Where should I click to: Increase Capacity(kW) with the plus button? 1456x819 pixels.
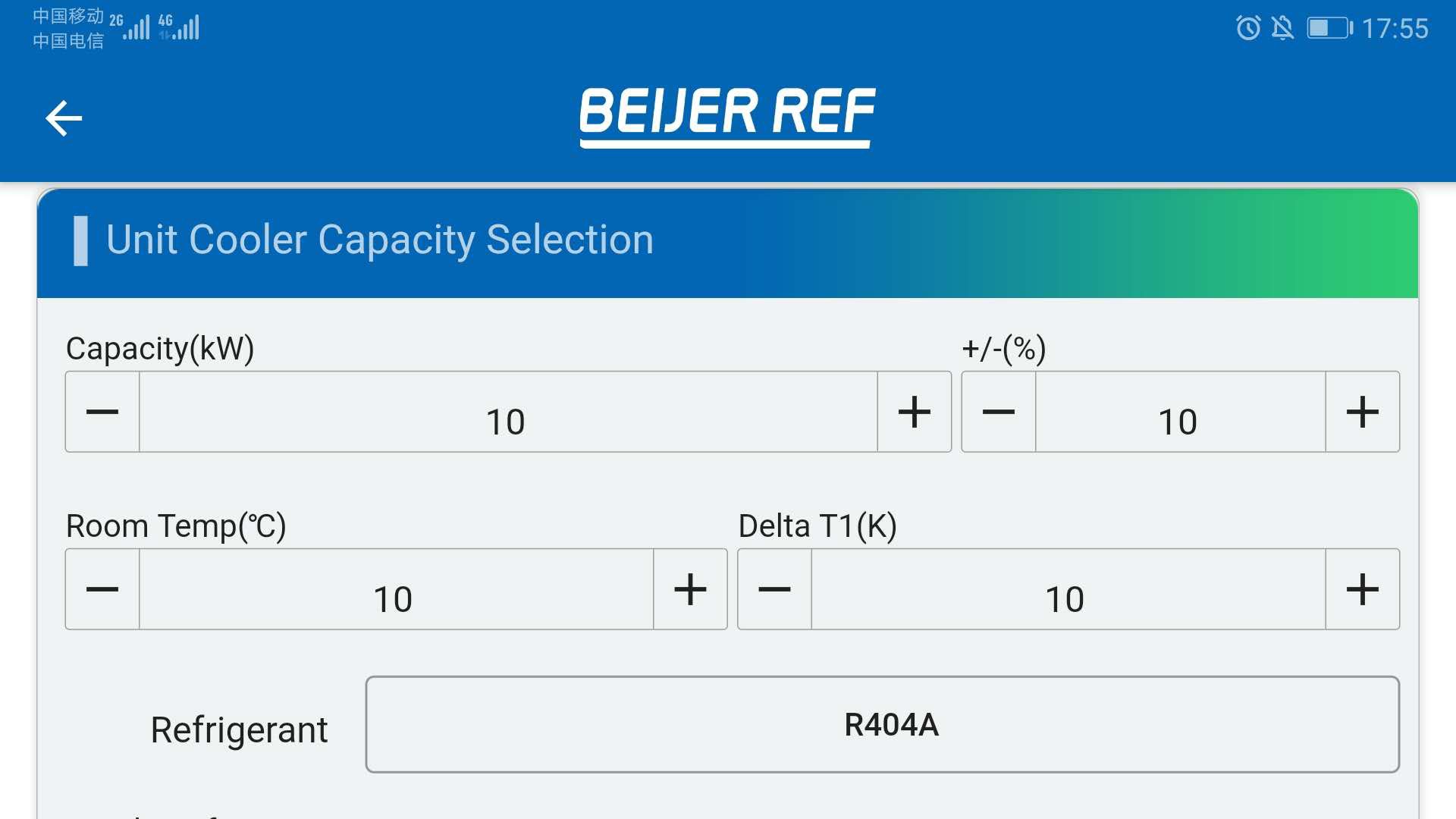click(915, 412)
